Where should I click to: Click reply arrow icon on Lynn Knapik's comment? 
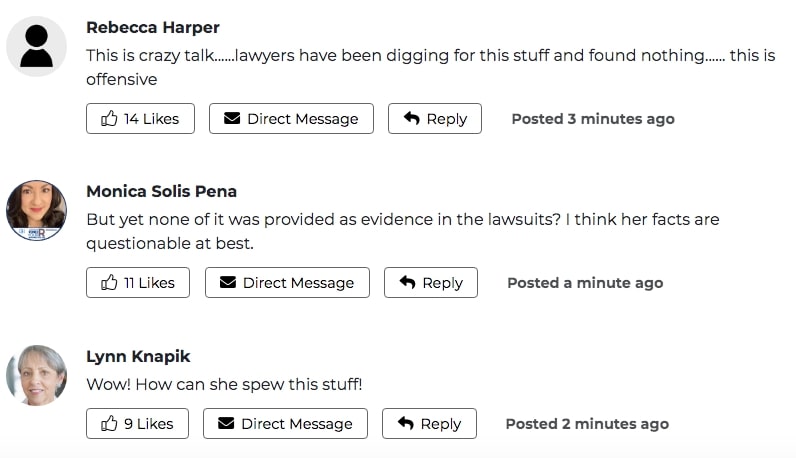[x=406, y=423]
